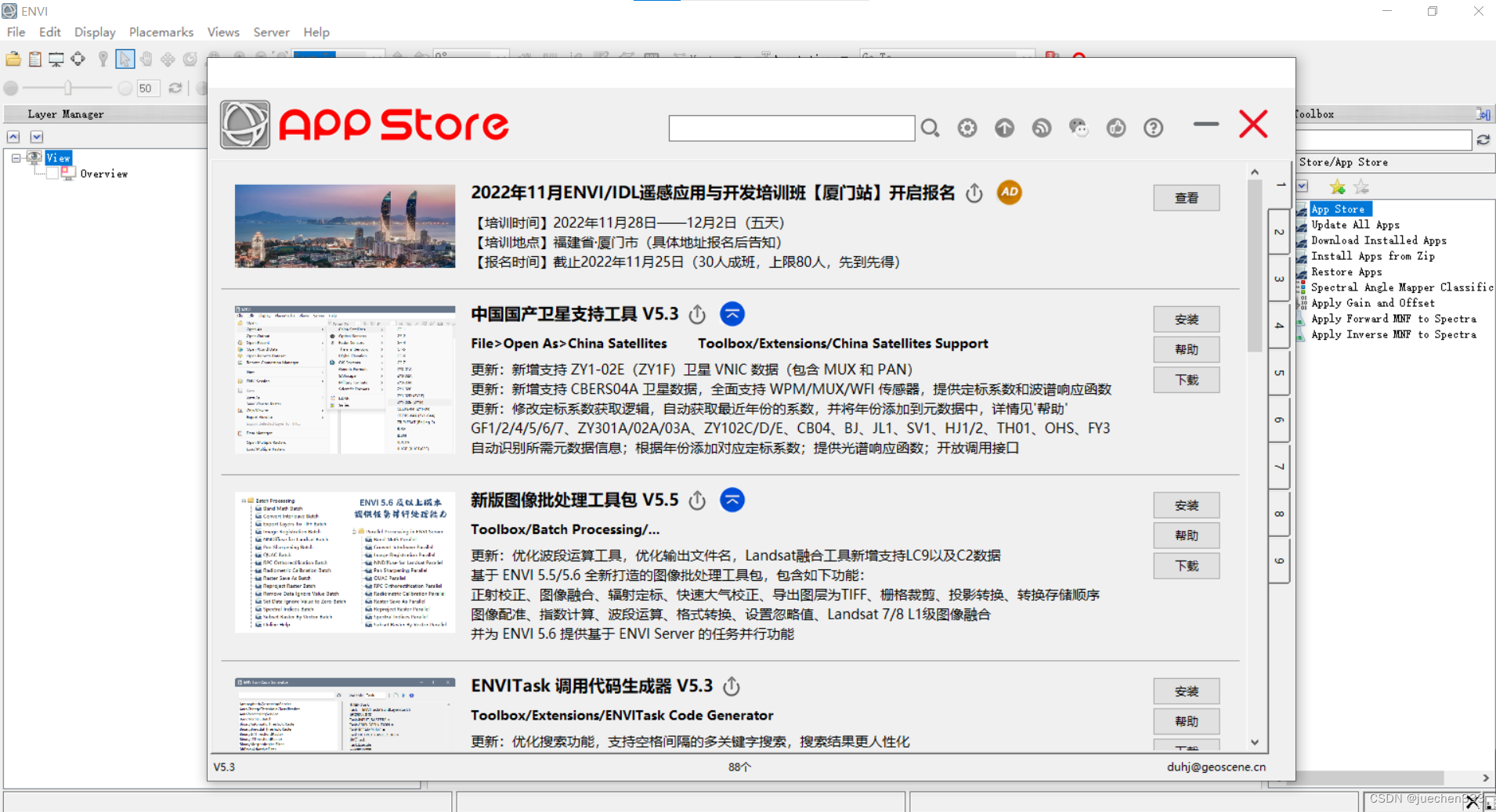Click the Layer Manager expand-all down arrow
Viewport: 1496px width, 812px height.
pyautogui.click(x=37, y=137)
